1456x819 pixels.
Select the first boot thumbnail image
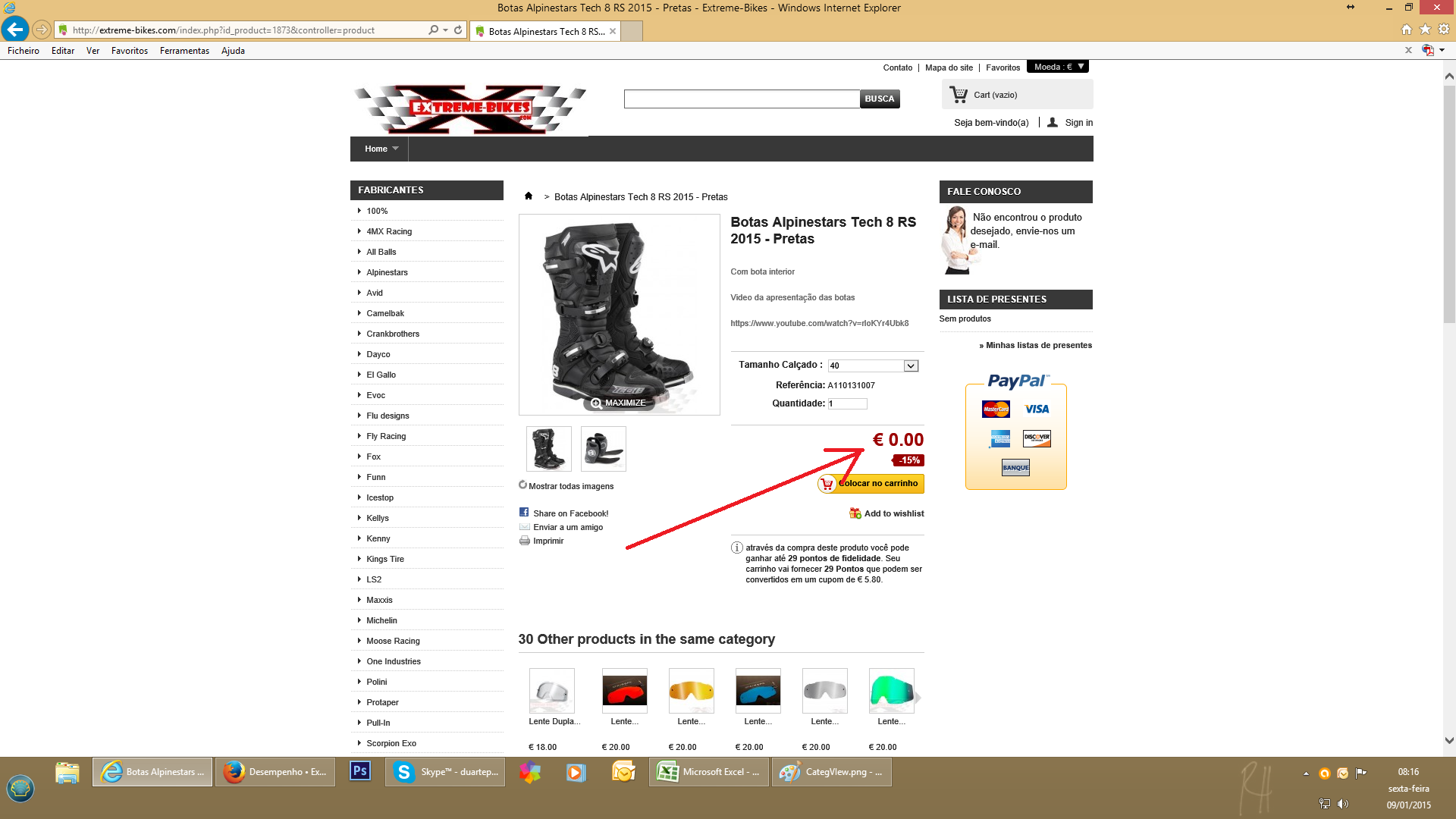pyautogui.click(x=549, y=449)
